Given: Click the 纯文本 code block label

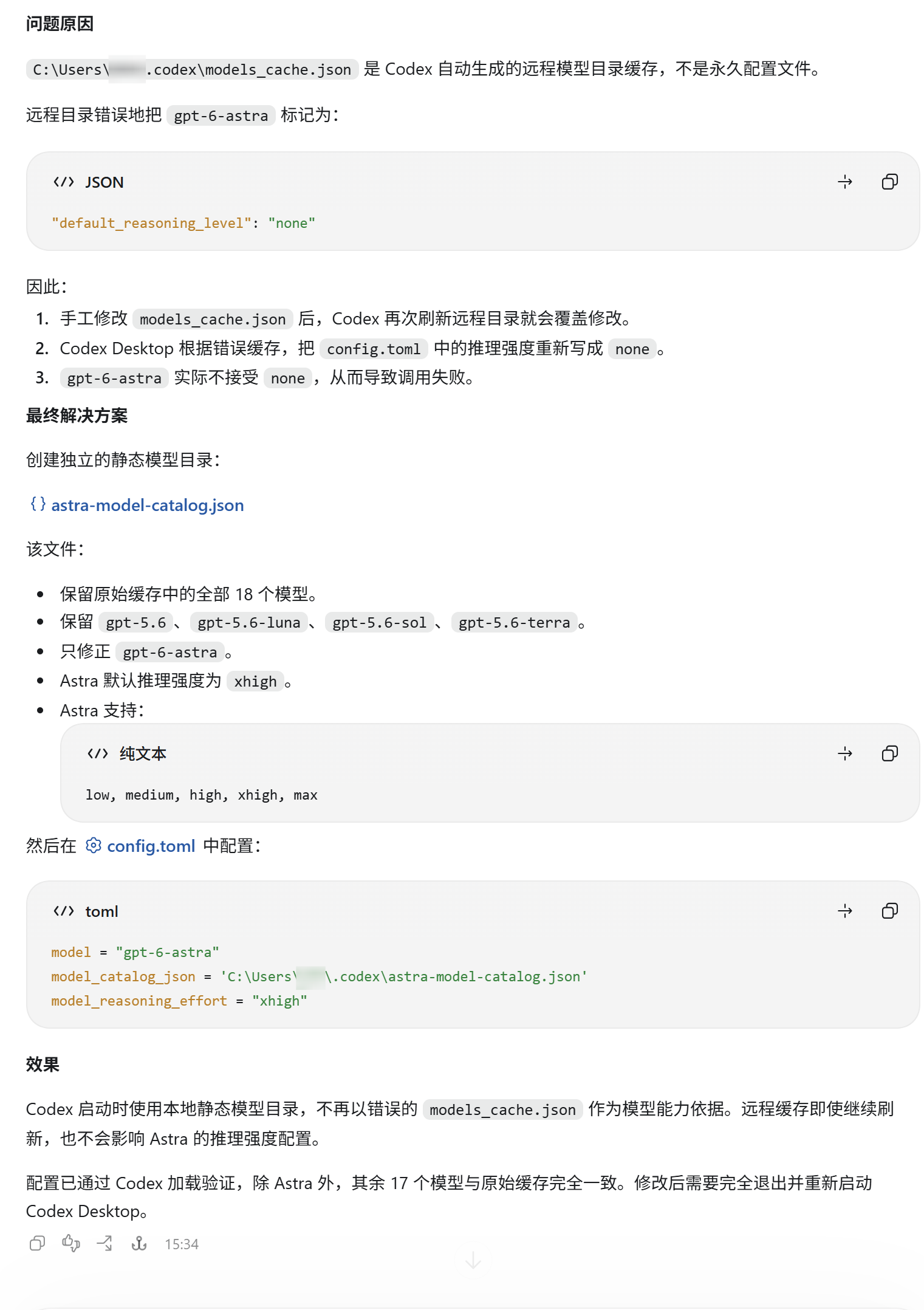Looking at the screenshot, I should pyautogui.click(x=143, y=754).
